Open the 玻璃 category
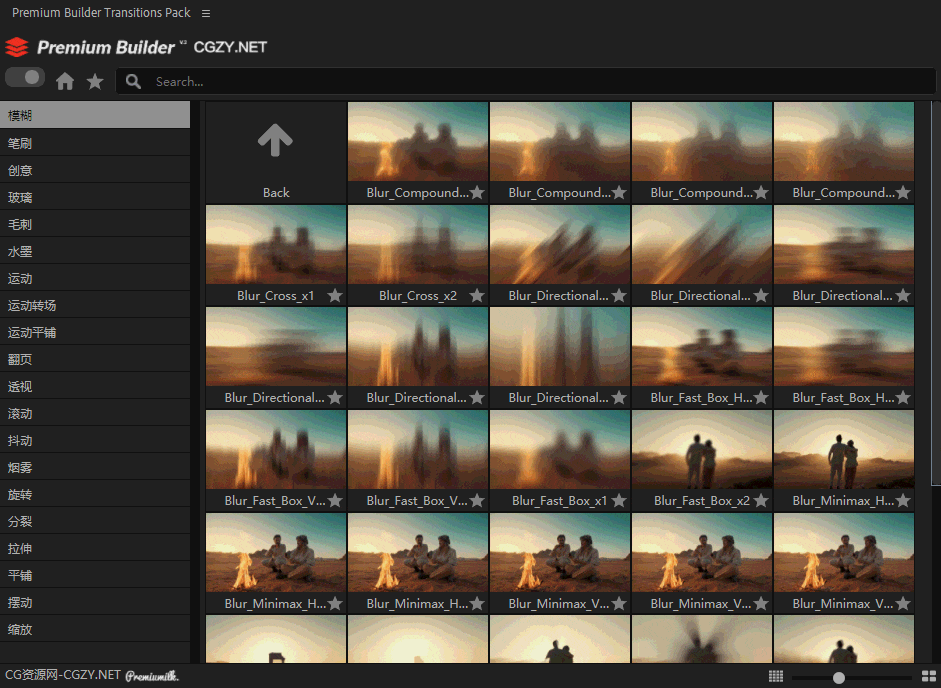Viewport: 941px width, 688px height. 95,197
